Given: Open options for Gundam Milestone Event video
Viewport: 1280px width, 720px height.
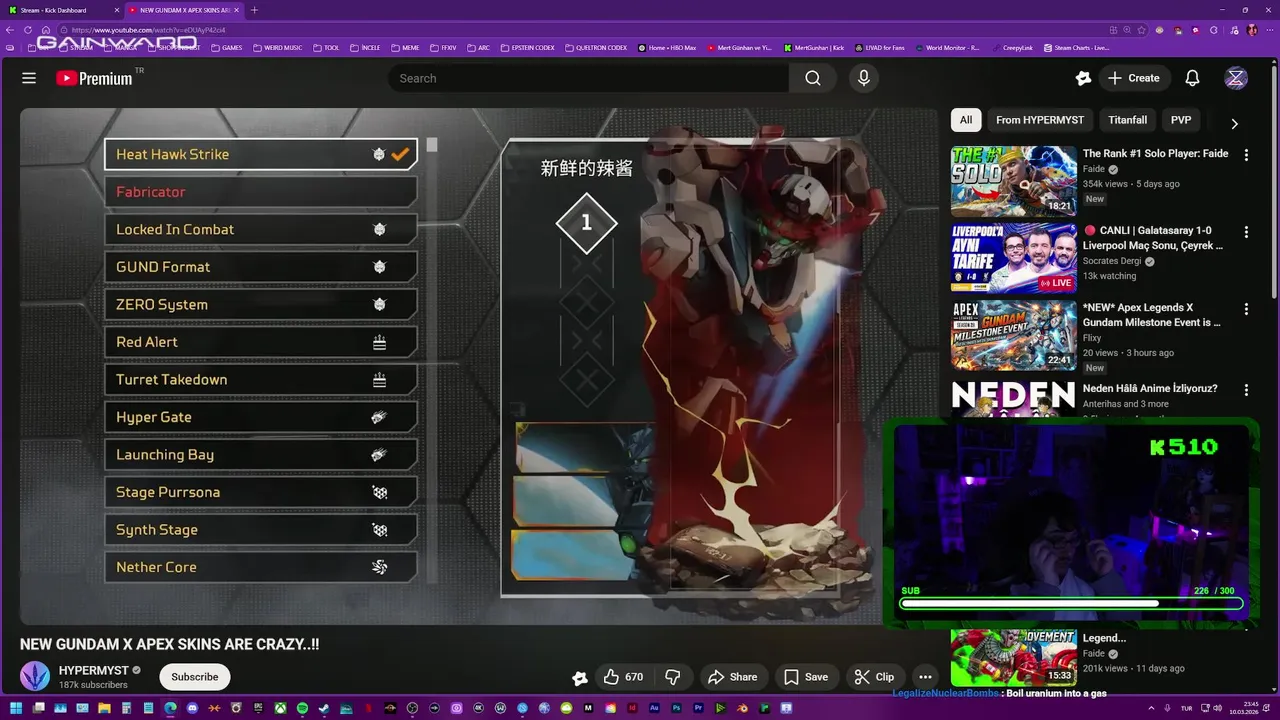Looking at the screenshot, I should pos(1246,309).
